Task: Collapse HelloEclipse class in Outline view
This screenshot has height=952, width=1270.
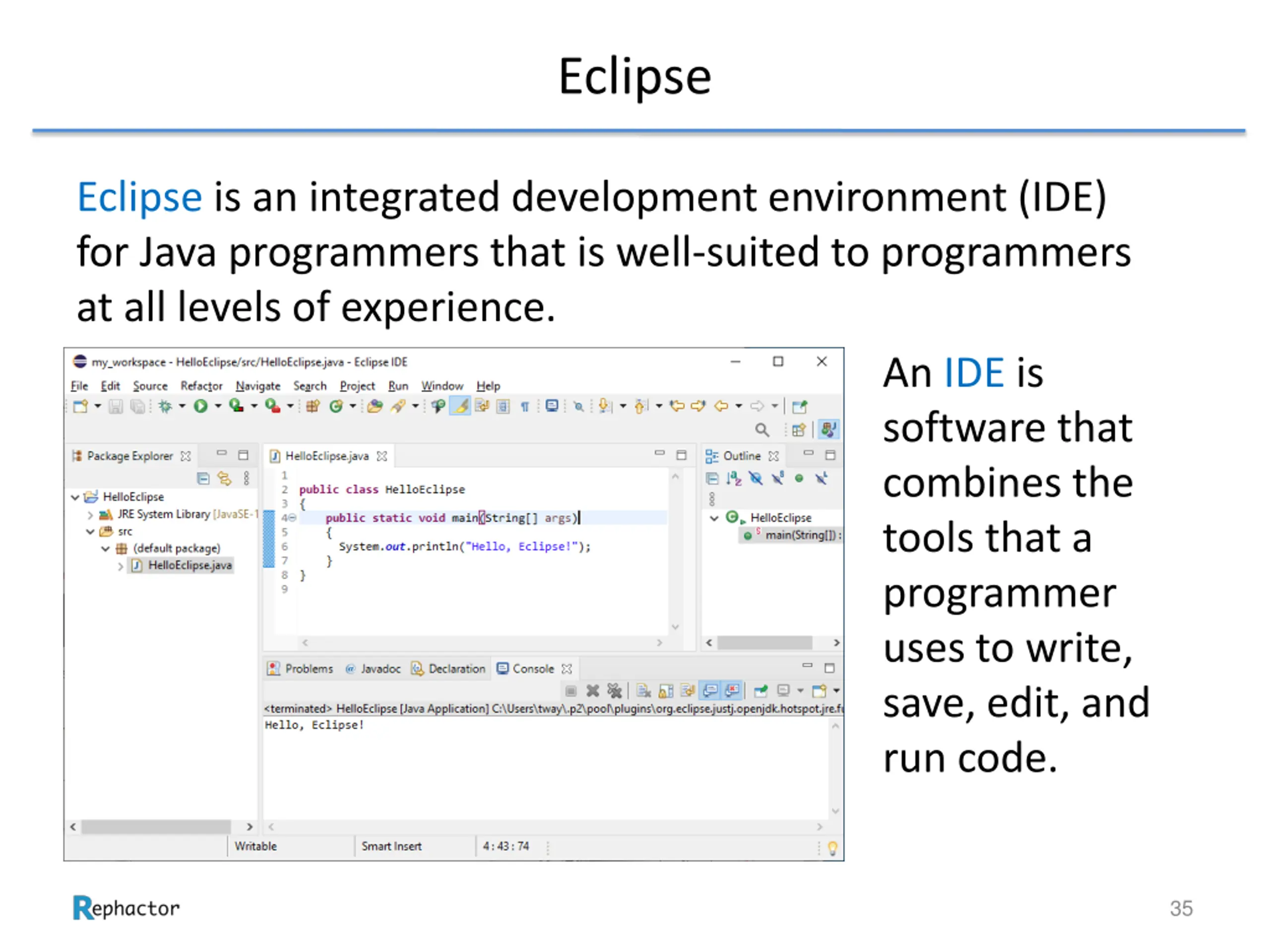Action: 714,518
